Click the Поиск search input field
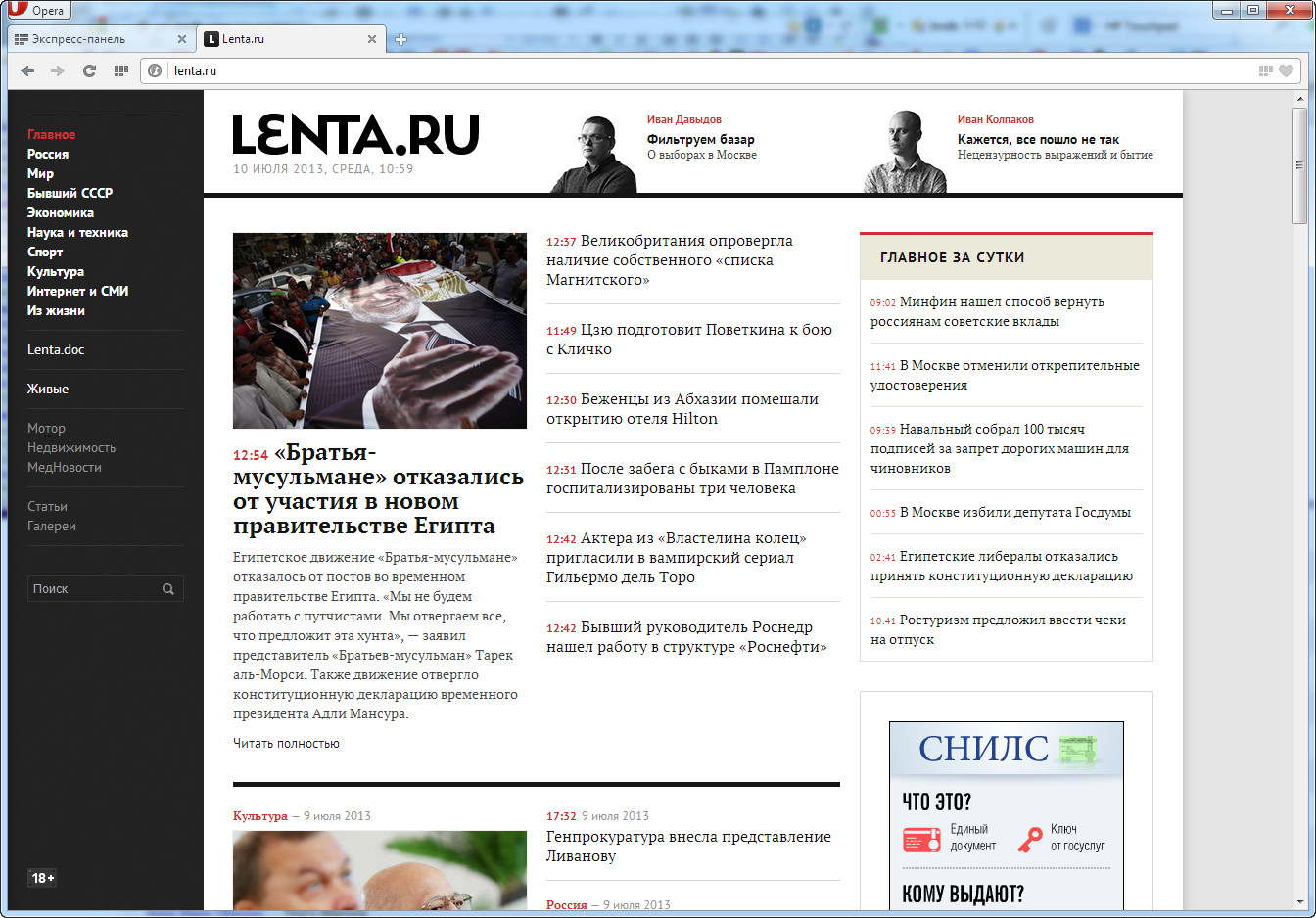1316x918 pixels. [93, 589]
